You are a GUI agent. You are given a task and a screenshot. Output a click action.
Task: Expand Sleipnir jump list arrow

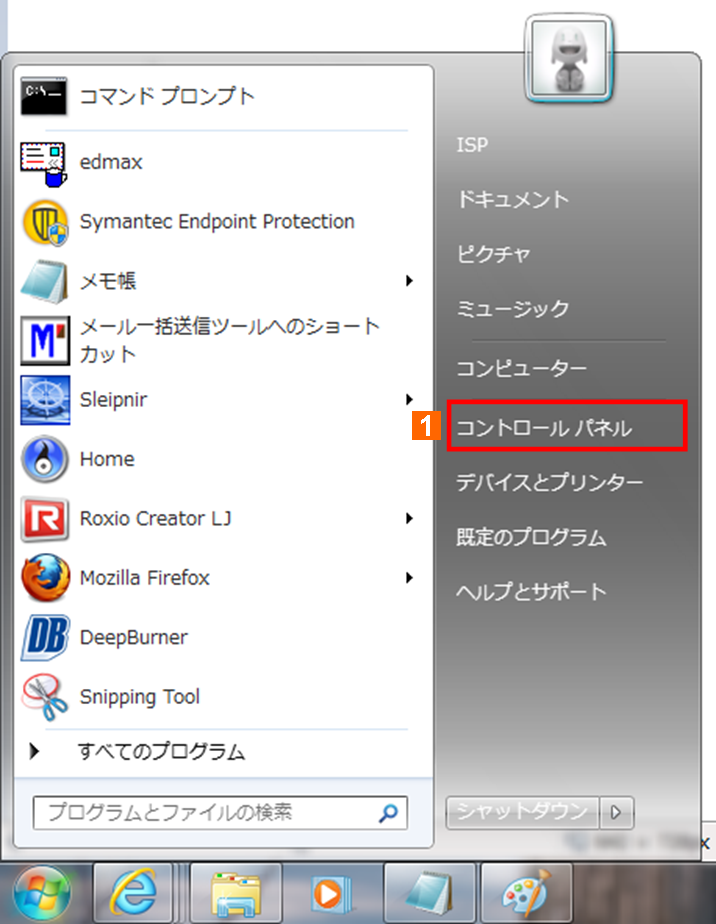tap(409, 400)
